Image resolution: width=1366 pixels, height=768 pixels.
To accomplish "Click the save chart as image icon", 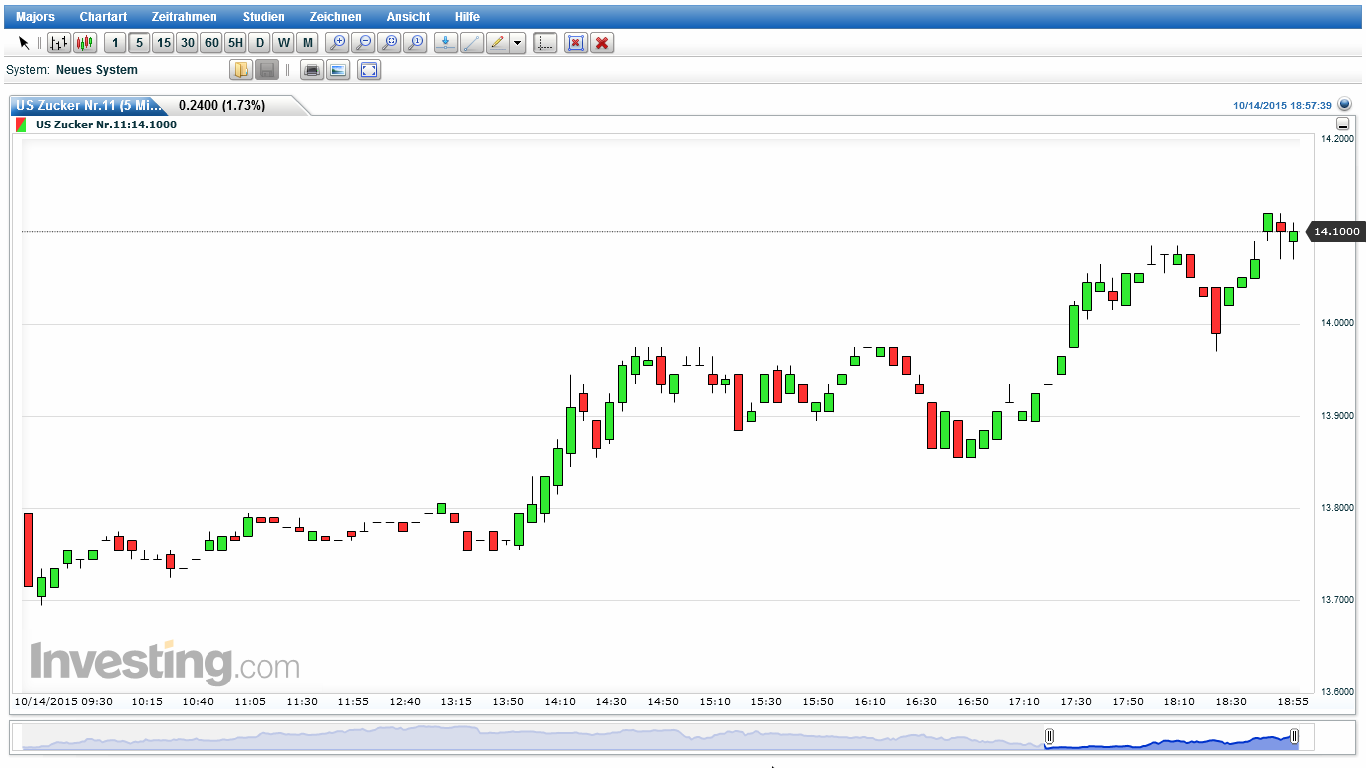I will pyautogui.click(x=338, y=70).
